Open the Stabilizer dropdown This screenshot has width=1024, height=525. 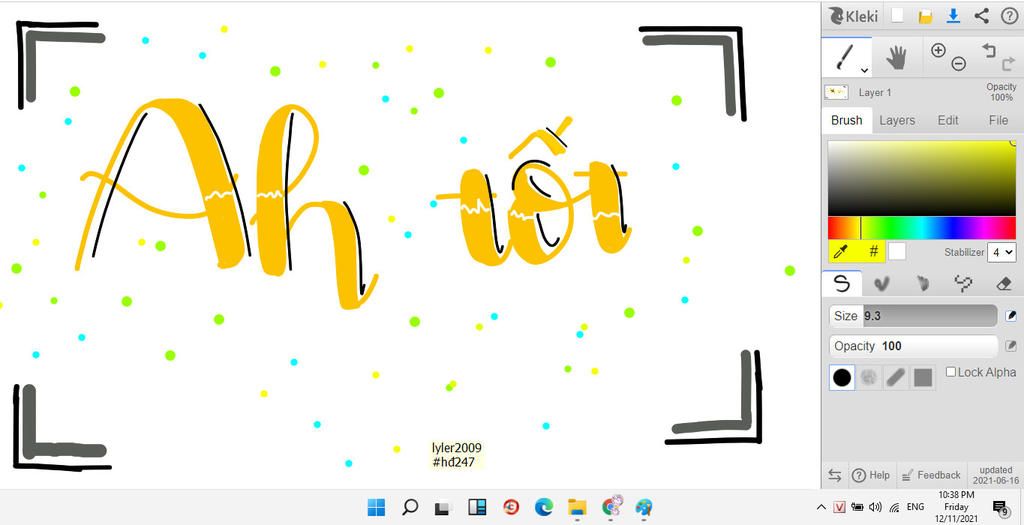[1001, 252]
